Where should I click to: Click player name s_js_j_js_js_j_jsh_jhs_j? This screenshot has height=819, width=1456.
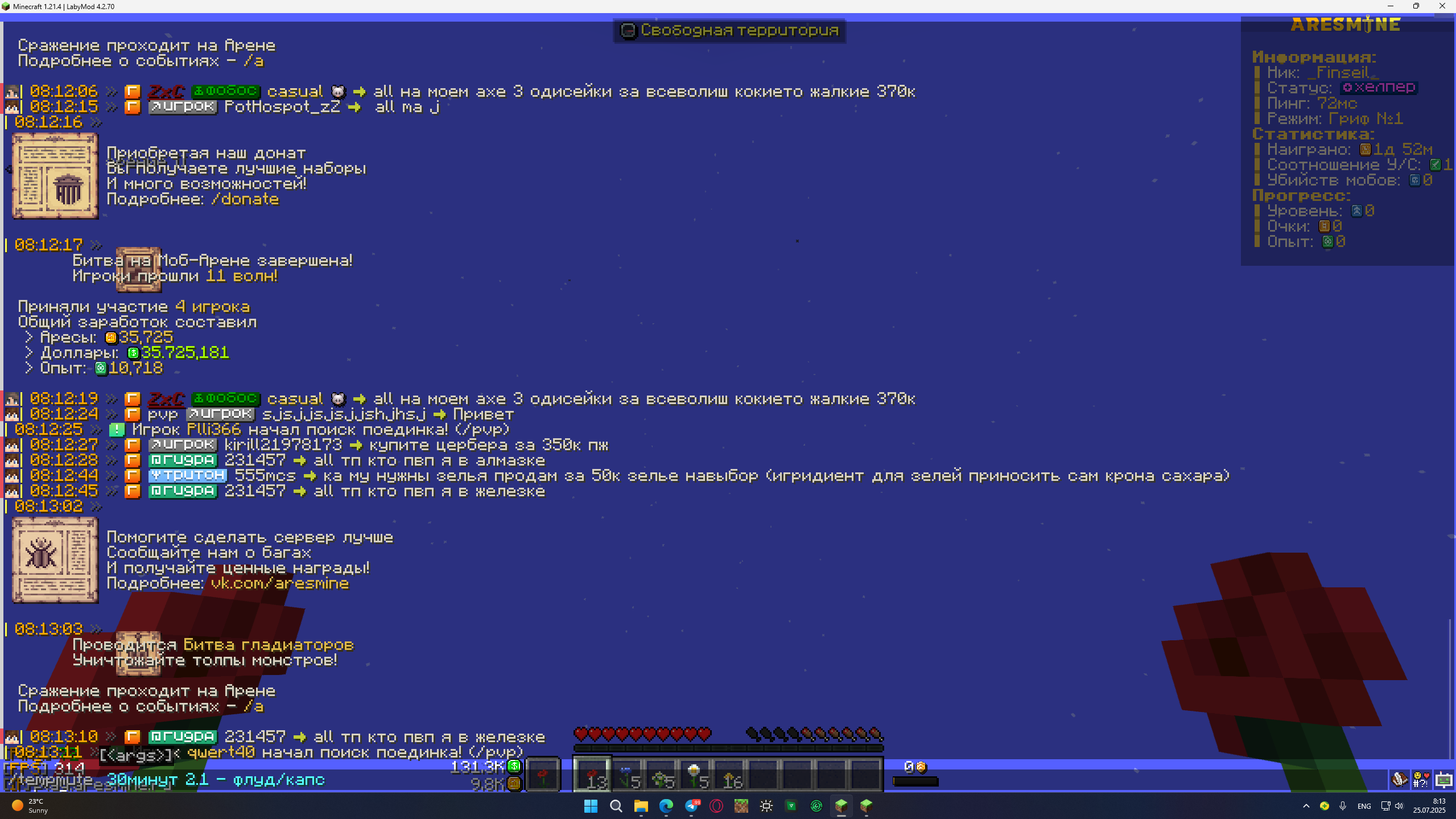[x=344, y=414]
